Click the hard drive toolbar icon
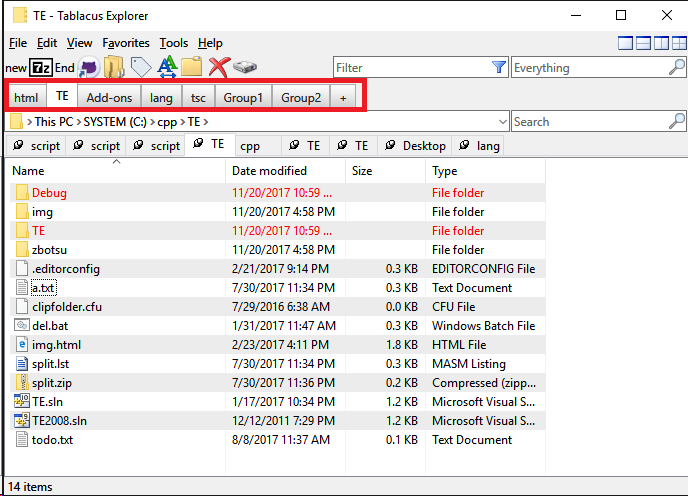 tap(245, 67)
